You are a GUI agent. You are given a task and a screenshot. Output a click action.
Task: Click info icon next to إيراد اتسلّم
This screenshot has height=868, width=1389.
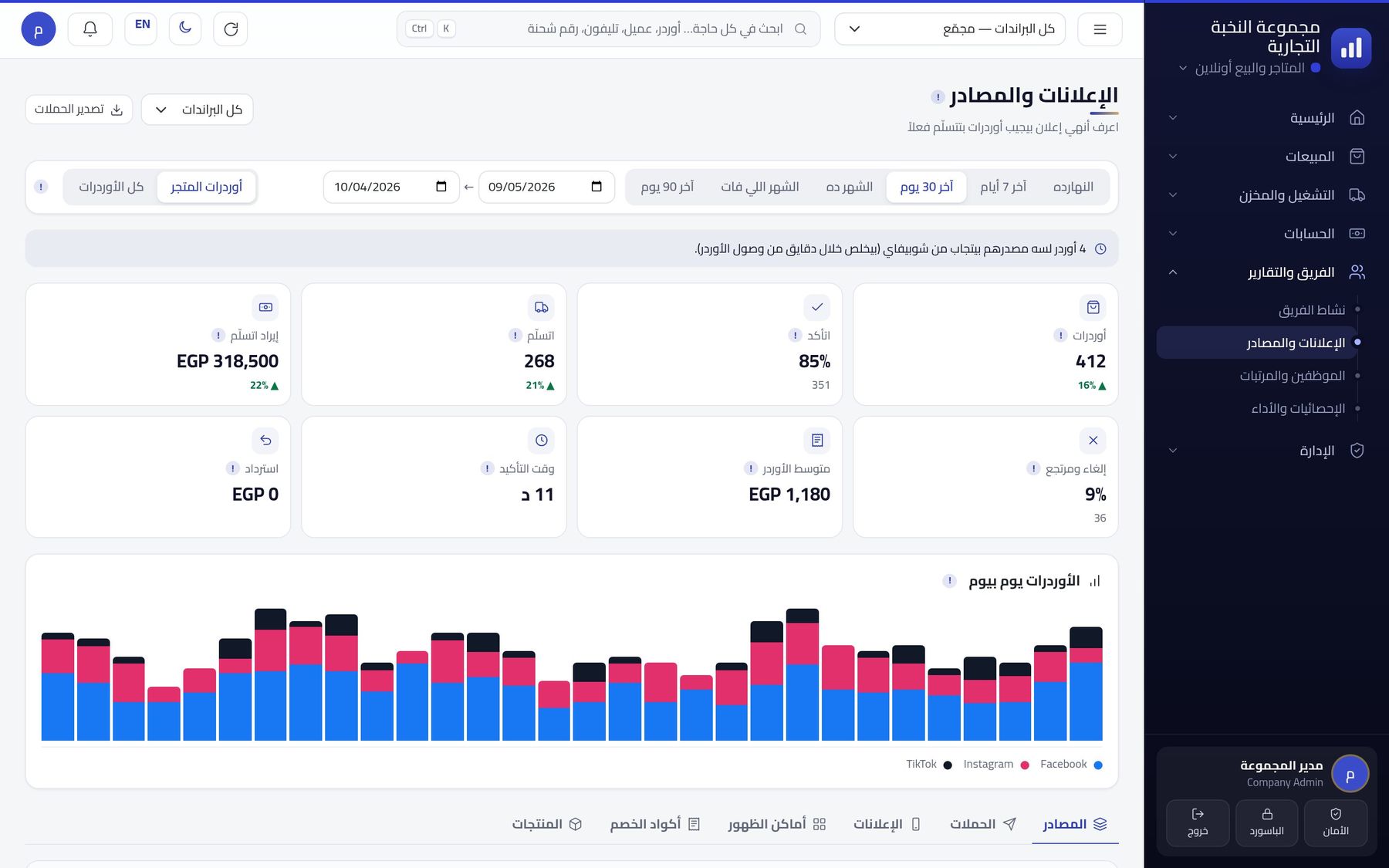pyautogui.click(x=218, y=335)
